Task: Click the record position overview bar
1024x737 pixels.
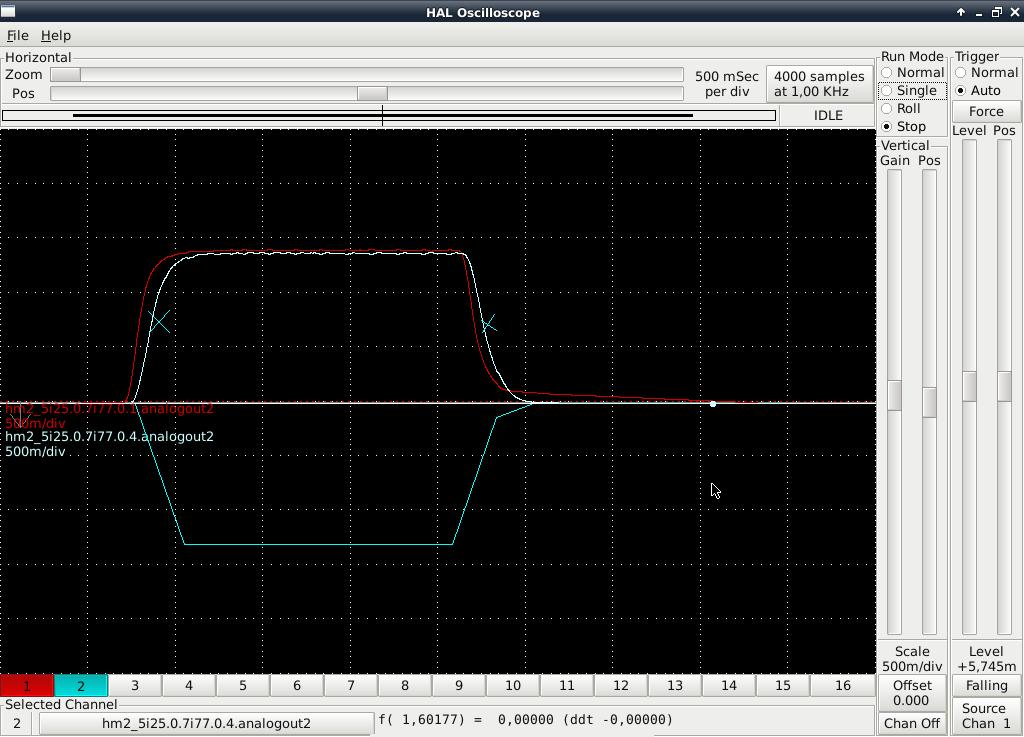Action: coord(389,116)
